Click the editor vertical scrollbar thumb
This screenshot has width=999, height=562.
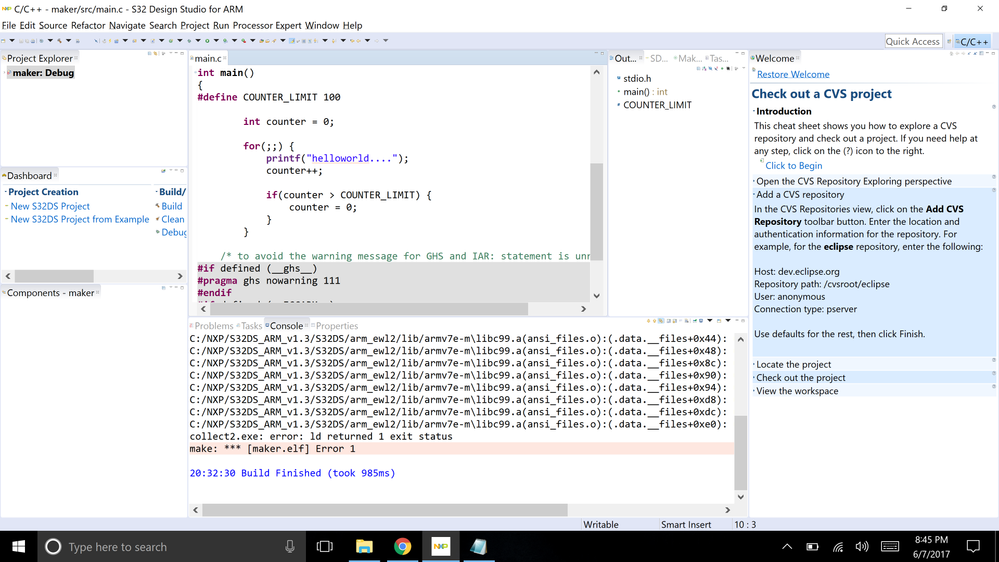point(596,211)
